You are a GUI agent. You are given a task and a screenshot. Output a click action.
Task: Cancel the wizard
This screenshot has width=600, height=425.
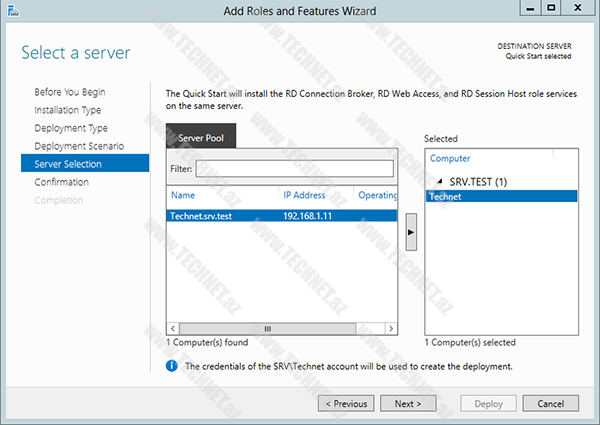click(x=550, y=404)
